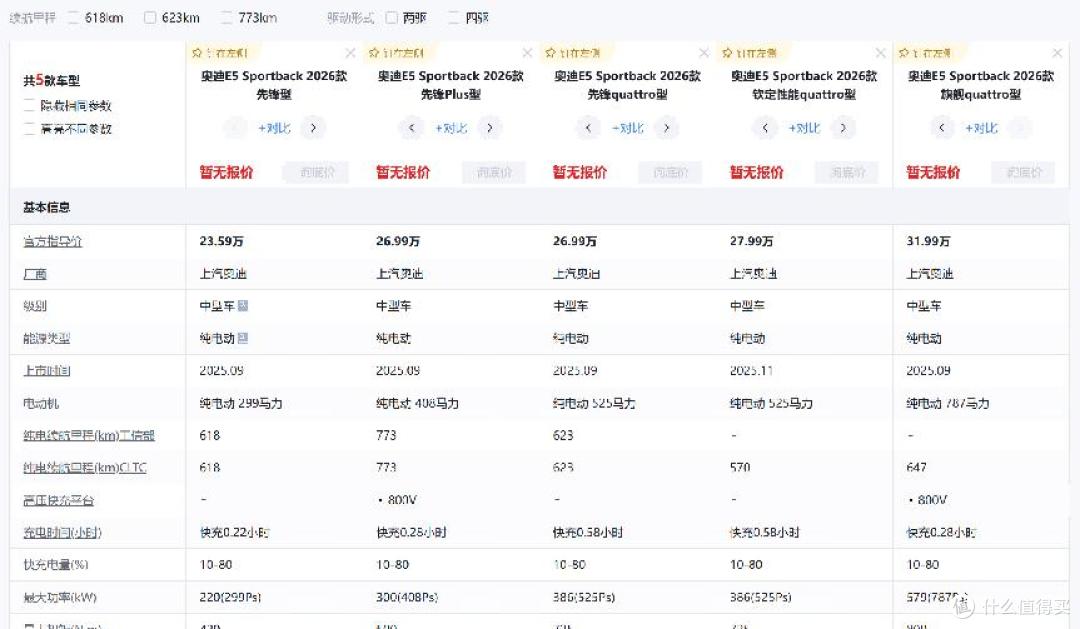Click 300(408Ps) max power cell

[407, 597]
